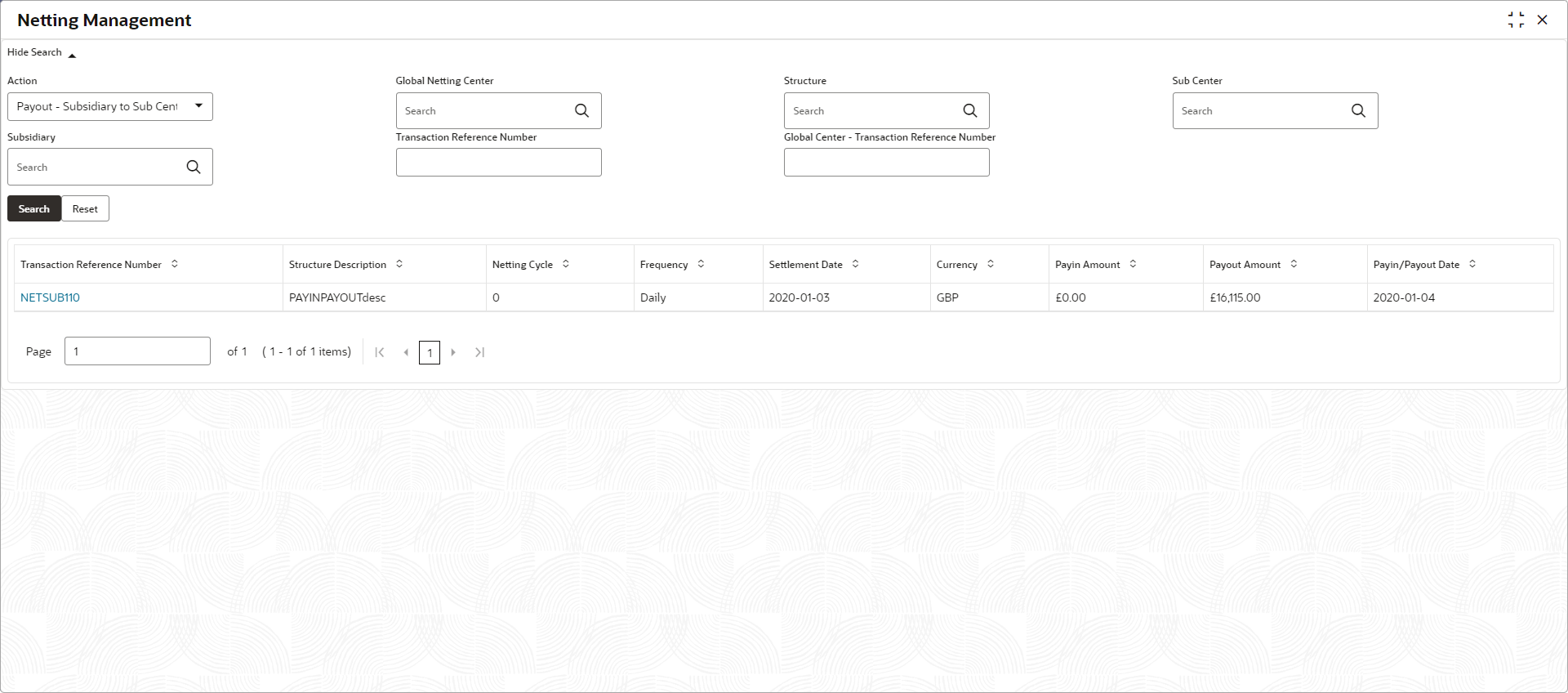Viewport: 1568px width, 693px height.
Task: Click the Subsidiary field magnifier icon
Action: (x=194, y=167)
